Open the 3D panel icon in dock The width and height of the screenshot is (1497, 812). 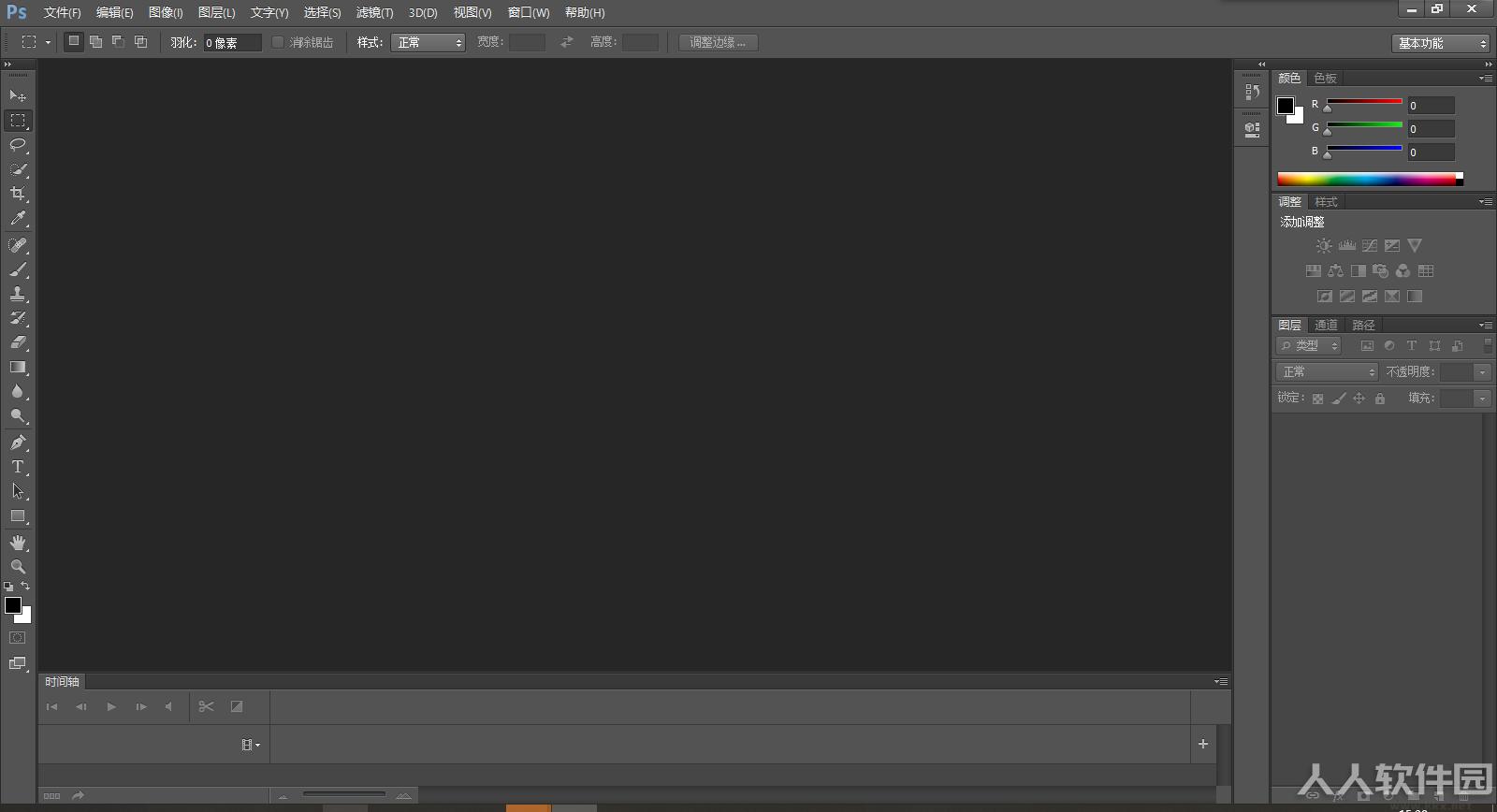pos(1253,130)
